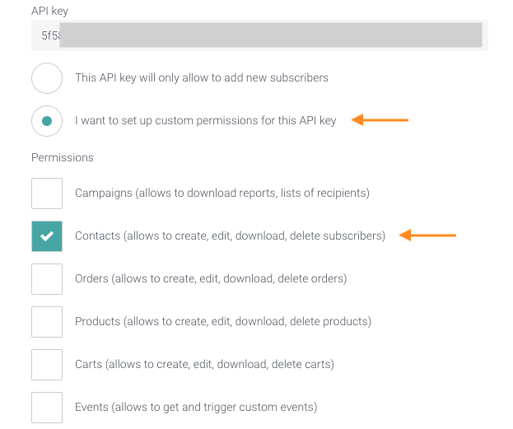Image resolution: width=513 pixels, height=429 pixels.
Task: Click into the API key field
Action: (x=260, y=35)
